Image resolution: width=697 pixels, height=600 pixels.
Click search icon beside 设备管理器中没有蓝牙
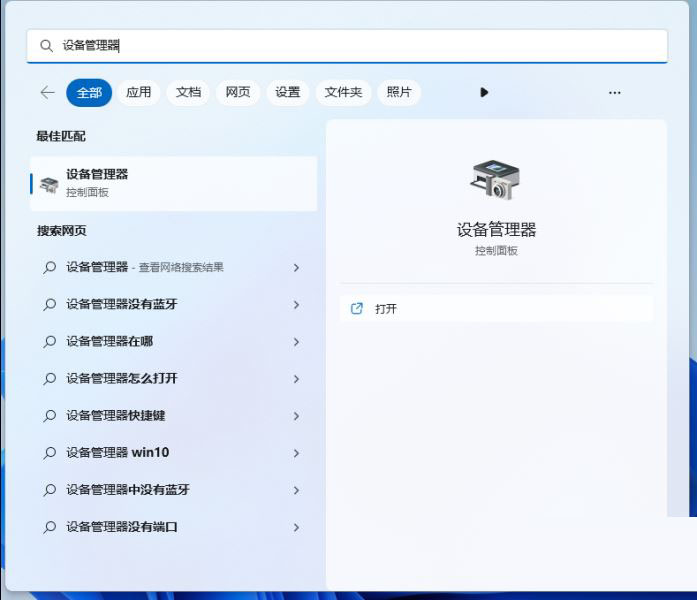click(x=49, y=490)
